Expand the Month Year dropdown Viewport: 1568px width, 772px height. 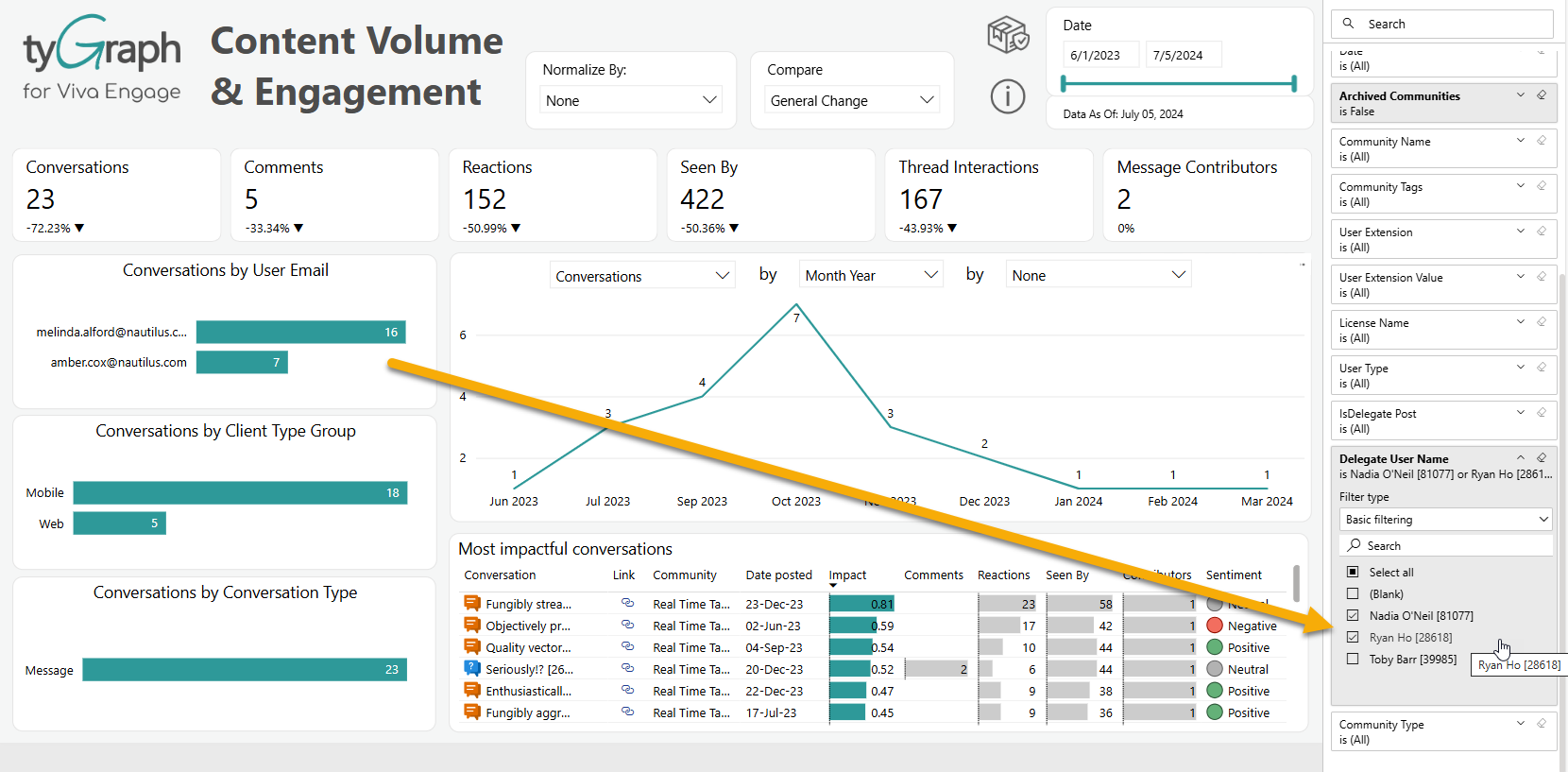[x=870, y=275]
